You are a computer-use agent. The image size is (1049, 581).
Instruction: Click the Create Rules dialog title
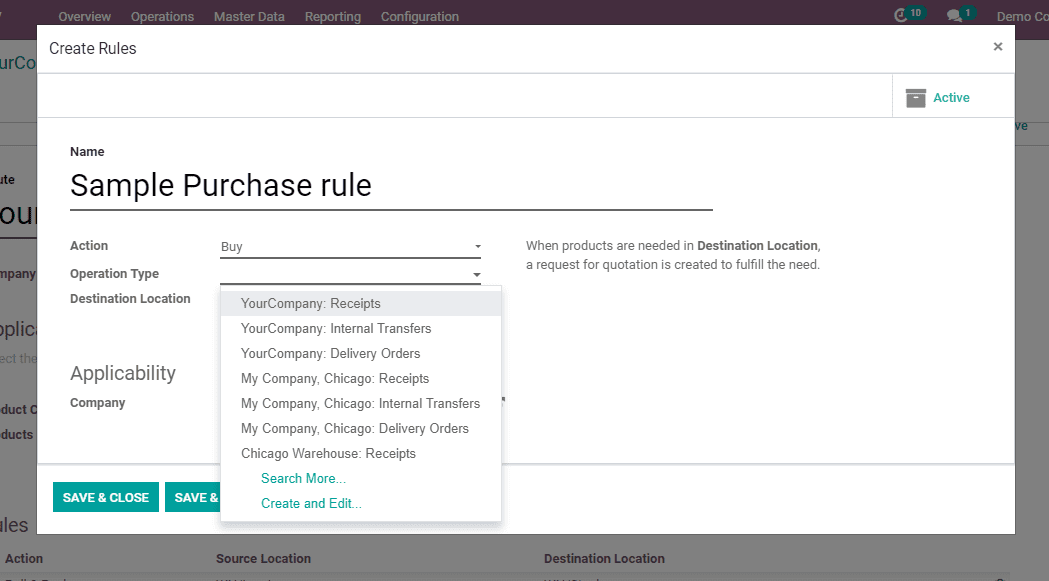pyautogui.click(x=92, y=48)
